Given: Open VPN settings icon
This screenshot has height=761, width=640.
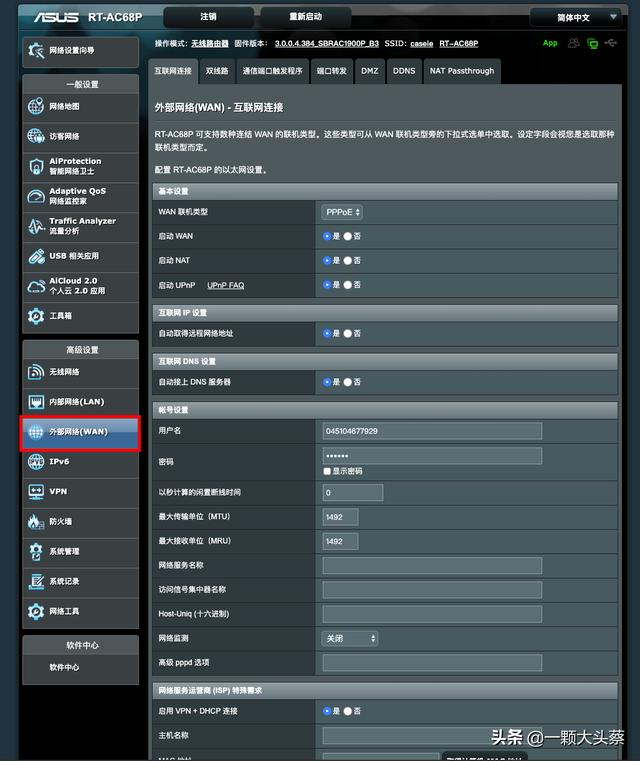Looking at the screenshot, I should click(36, 492).
